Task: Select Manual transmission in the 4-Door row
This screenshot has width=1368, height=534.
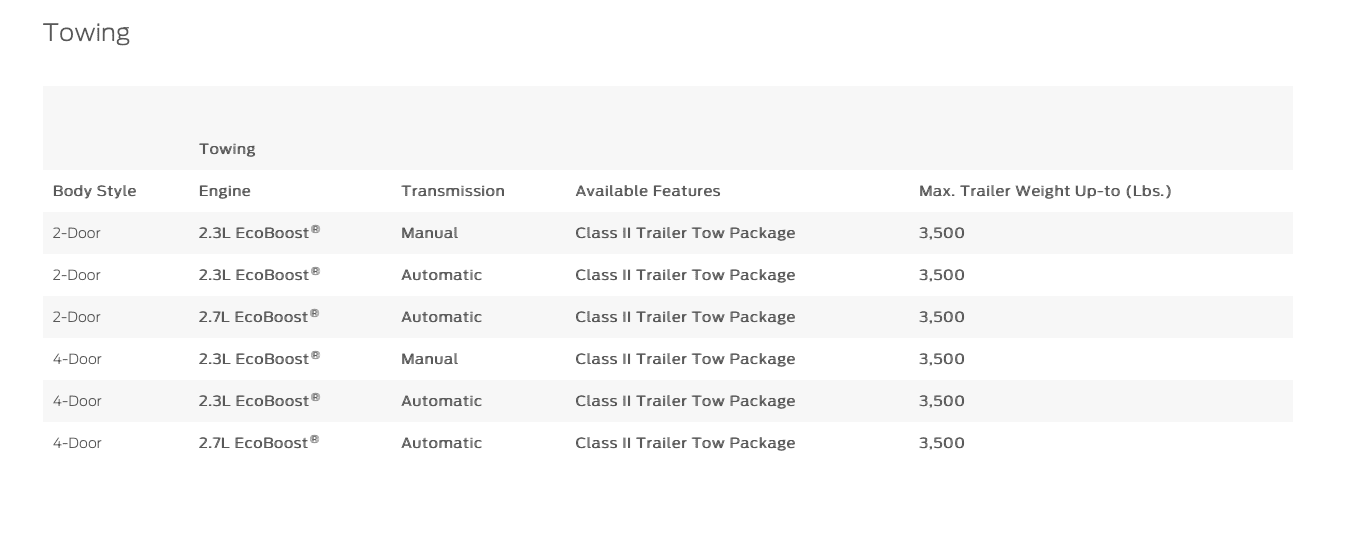Action: tap(430, 359)
